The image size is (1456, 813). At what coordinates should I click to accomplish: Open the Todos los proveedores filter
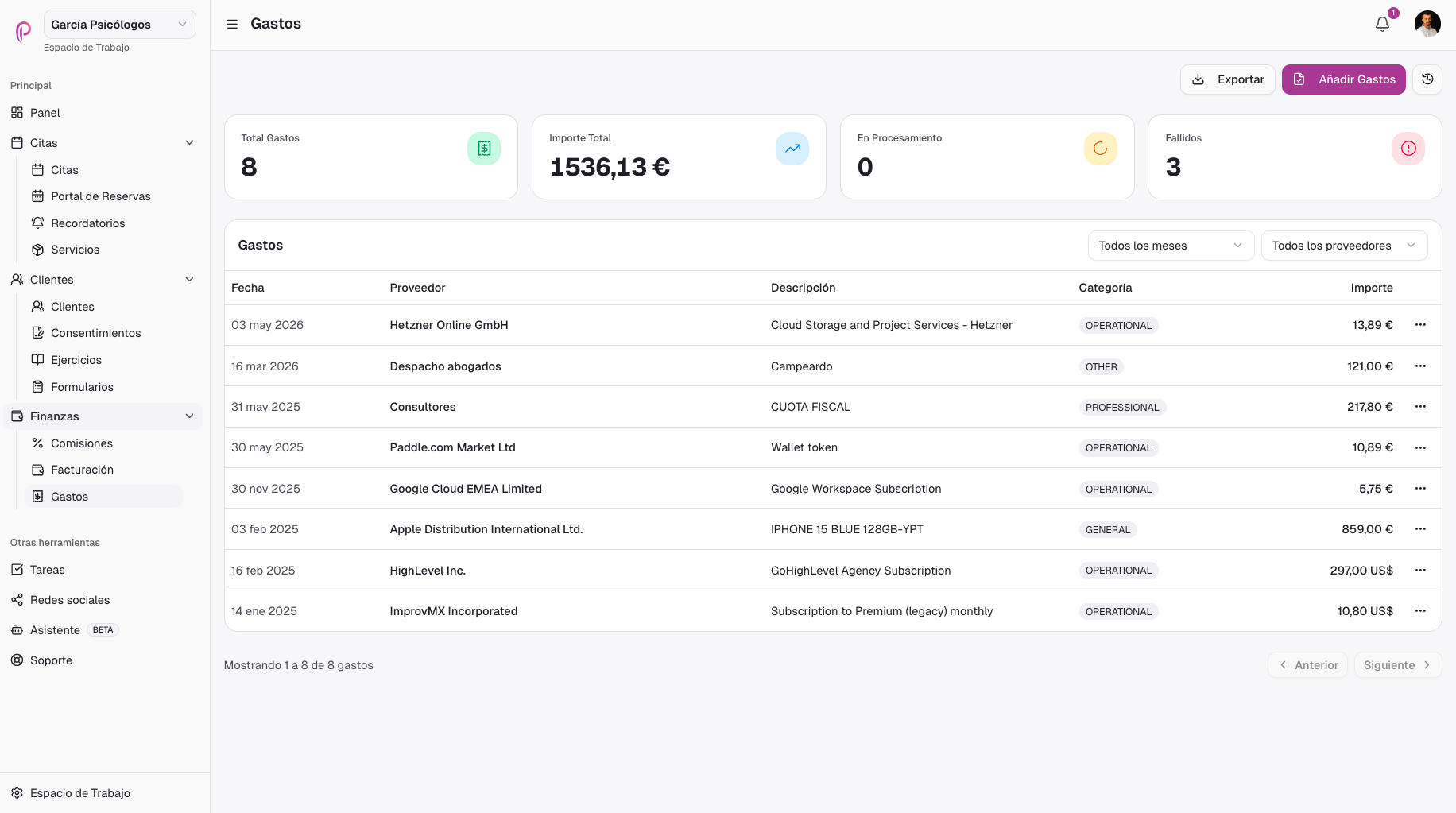pyautogui.click(x=1344, y=246)
